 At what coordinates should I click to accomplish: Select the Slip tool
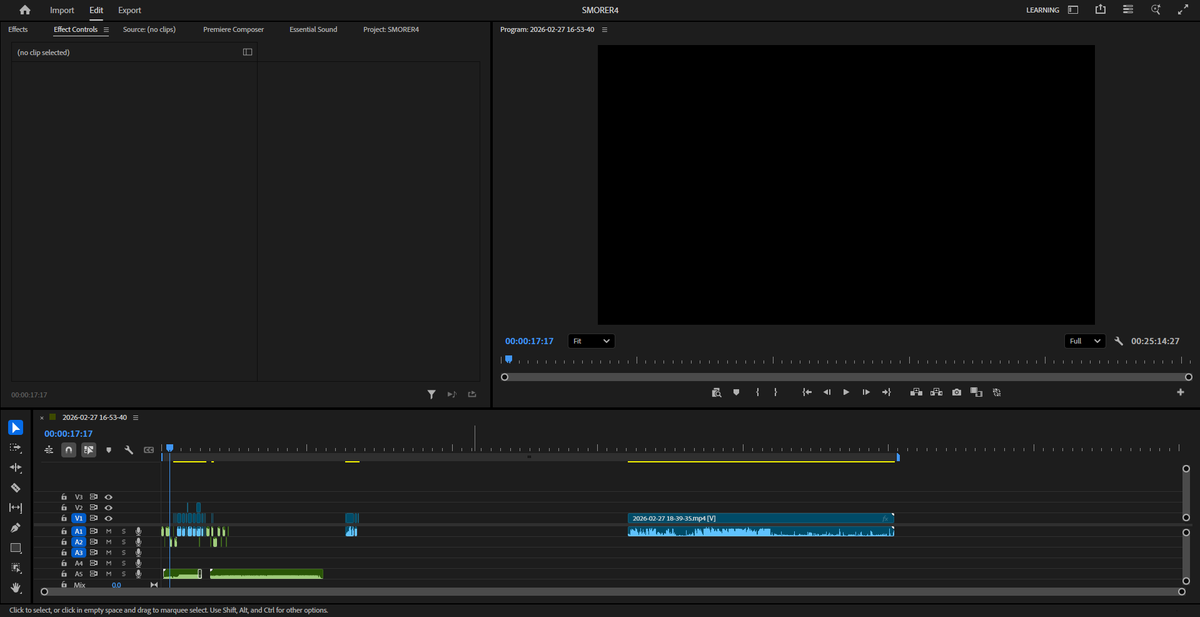point(15,508)
